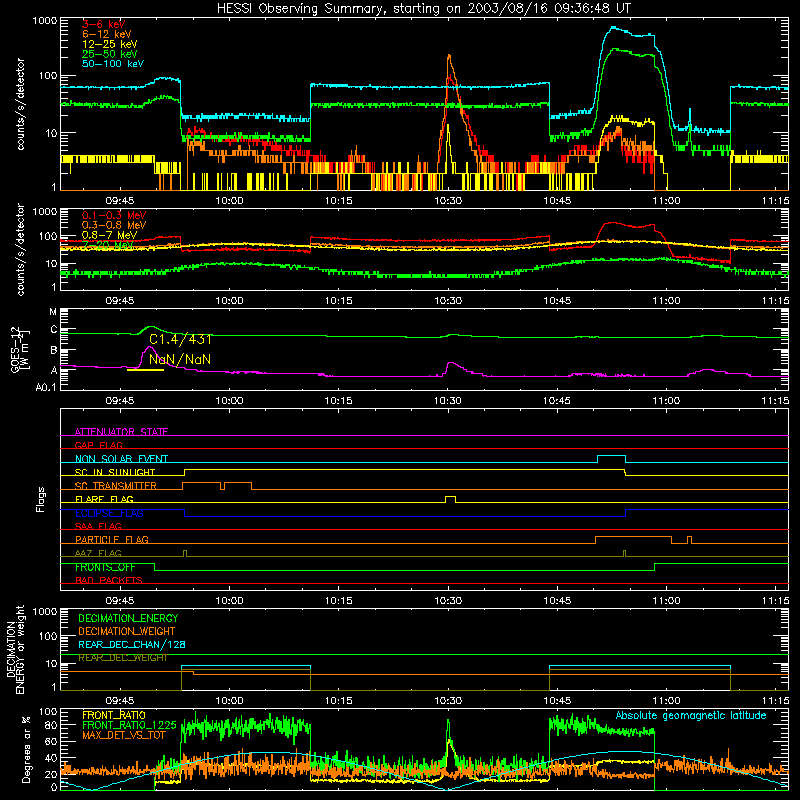
Task: Click the GAP_FLAG label
Action: tap(98, 445)
